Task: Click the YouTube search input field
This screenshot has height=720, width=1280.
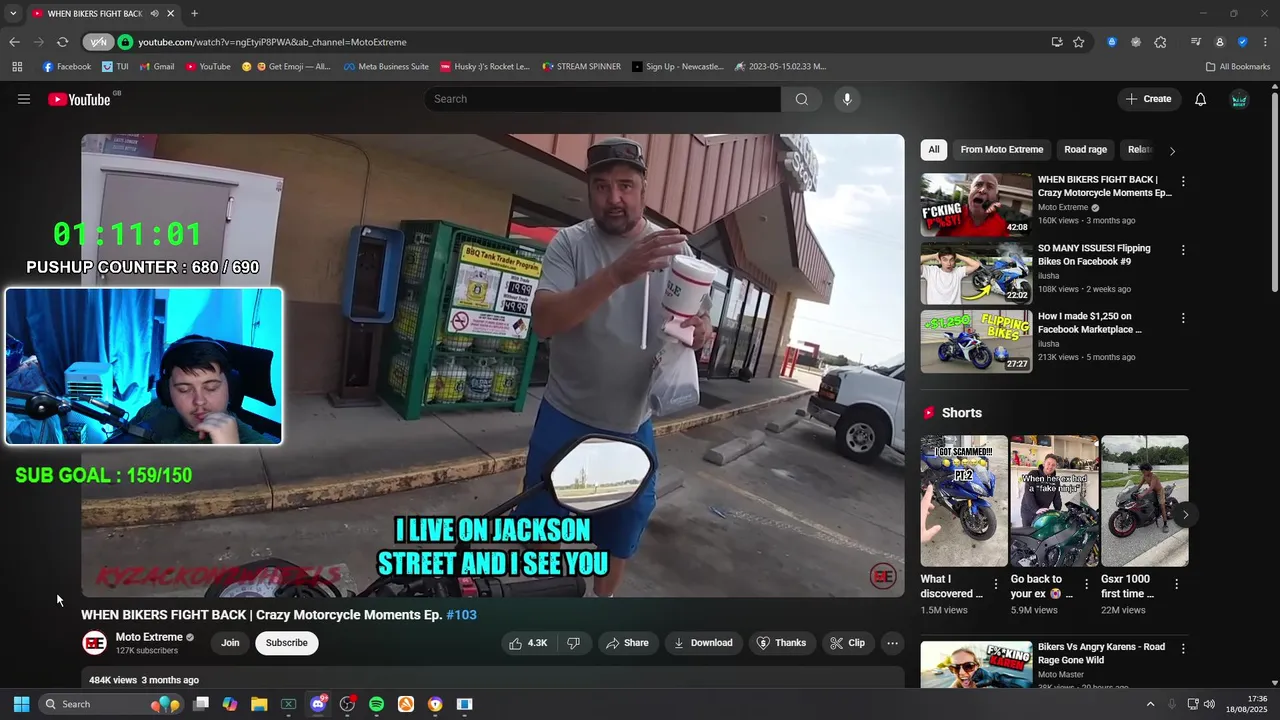Action: (602, 99)
